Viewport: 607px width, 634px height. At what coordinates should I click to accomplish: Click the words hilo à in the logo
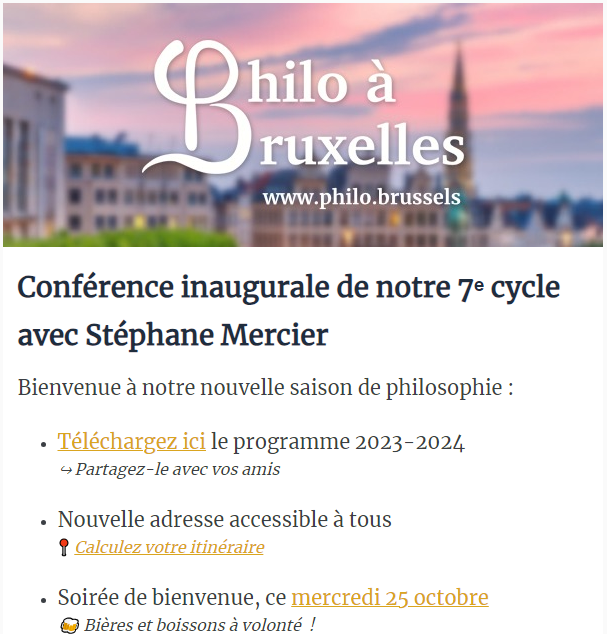(321, 81)
